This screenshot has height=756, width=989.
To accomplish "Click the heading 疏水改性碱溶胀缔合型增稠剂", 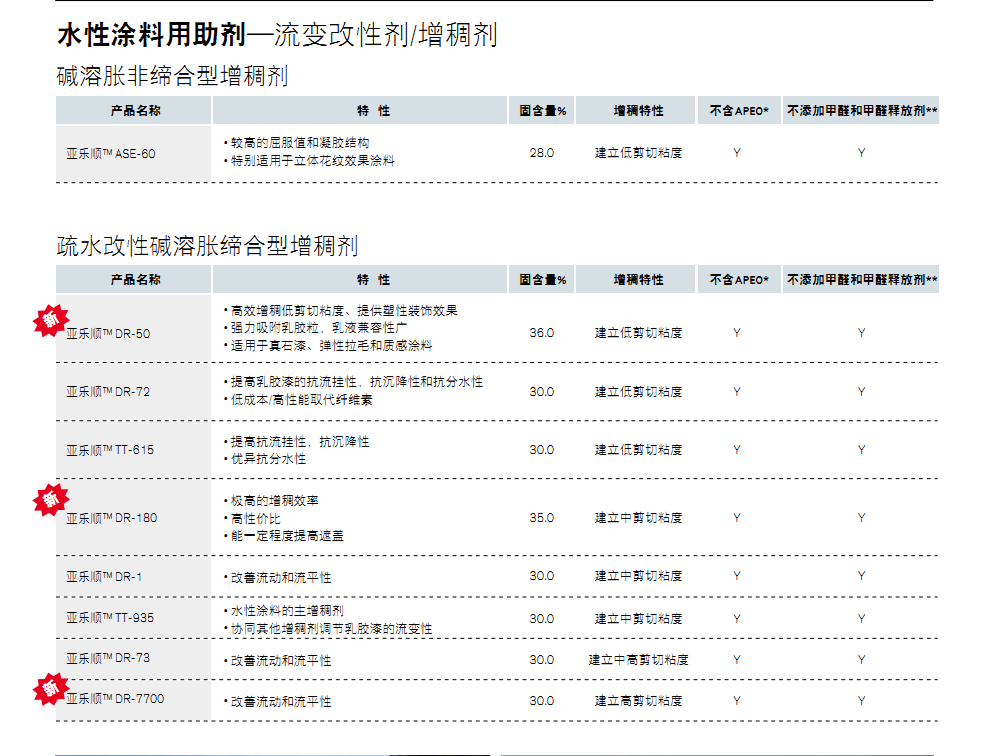I will pos(207,246).
